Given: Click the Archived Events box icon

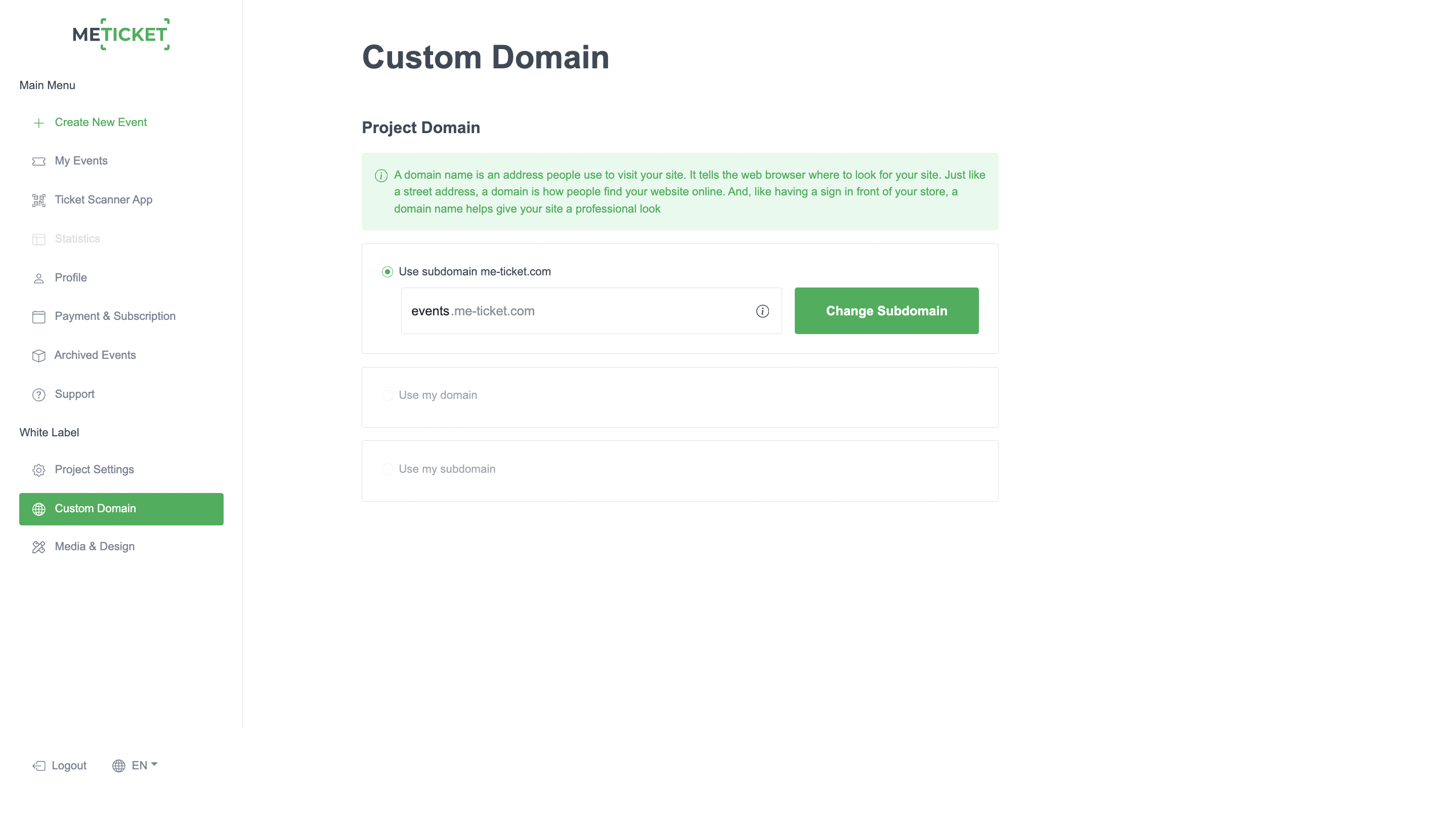Looking at the screenshot, I should coord(38,356).
